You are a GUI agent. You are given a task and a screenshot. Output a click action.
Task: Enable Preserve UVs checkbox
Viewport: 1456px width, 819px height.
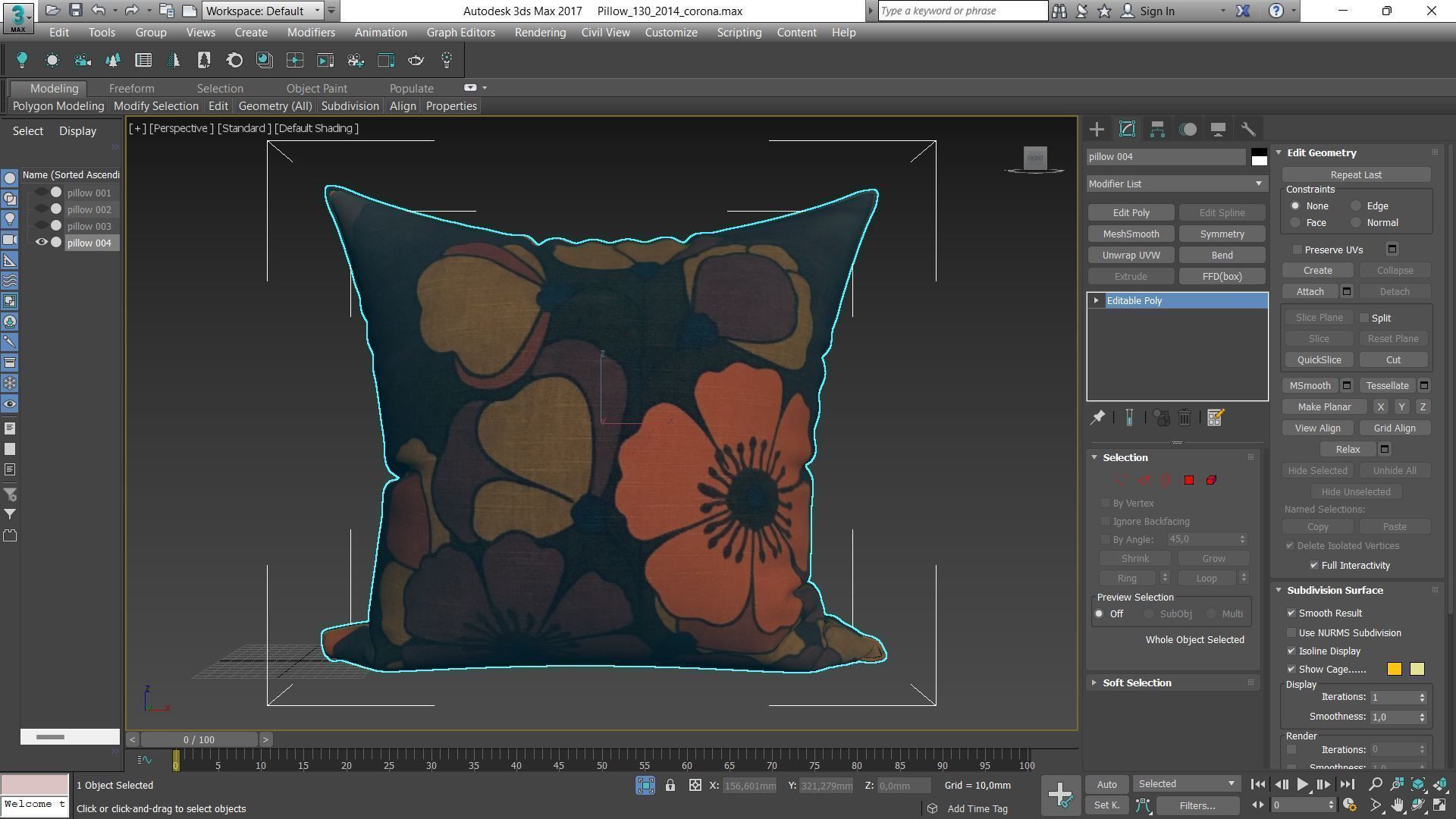(1298, 249)
